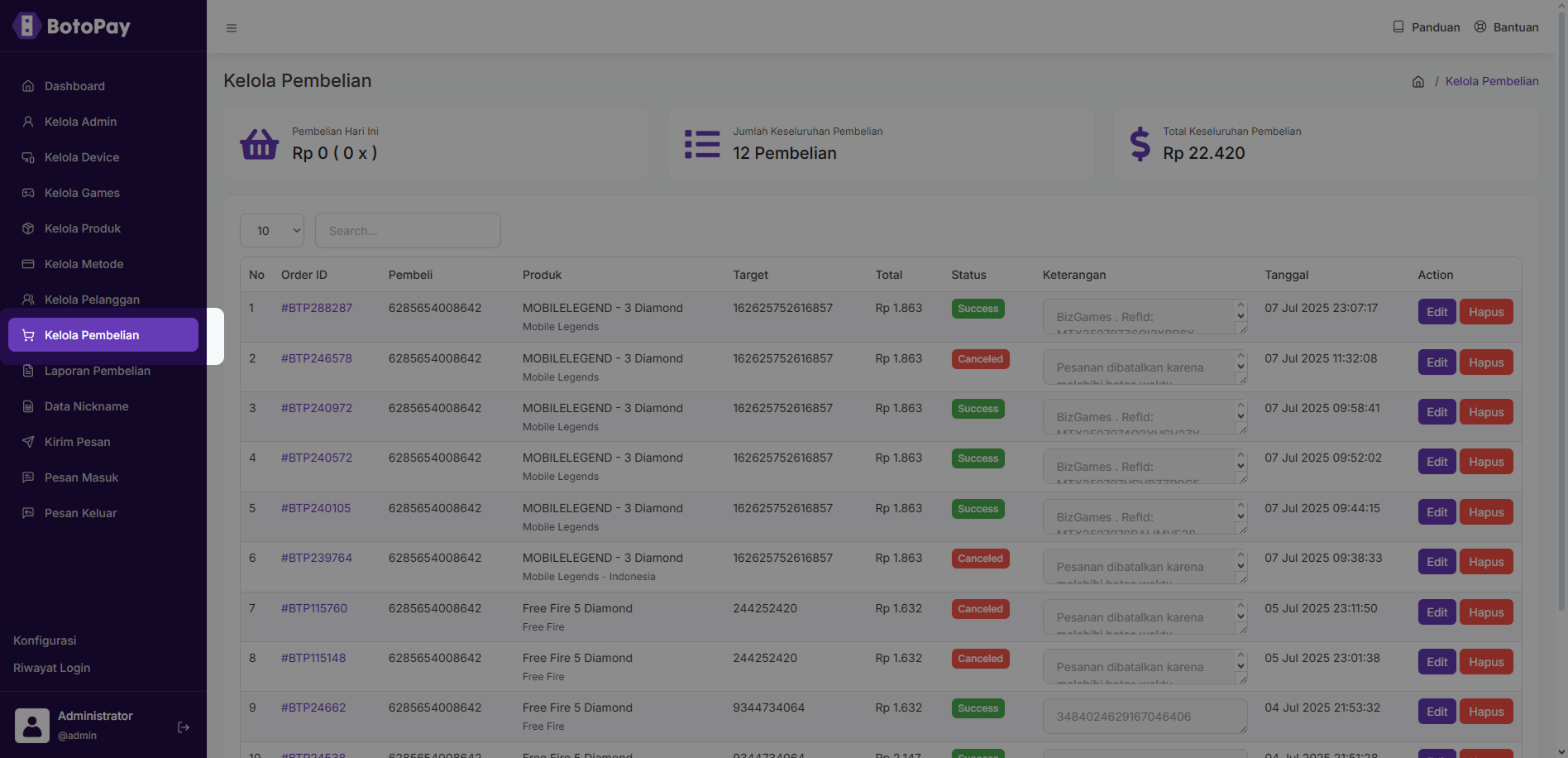Click the dollar icon on Total Keseluruhan Pembelian

coord(1140,144)
